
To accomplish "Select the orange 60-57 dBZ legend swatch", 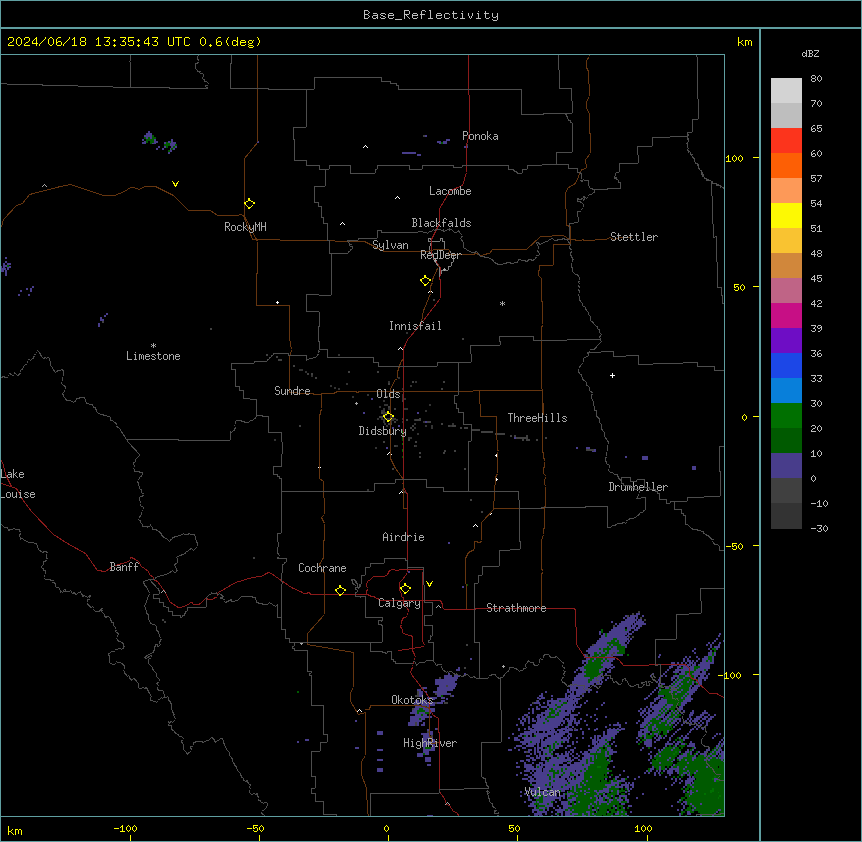I will [x=786, y=165].
